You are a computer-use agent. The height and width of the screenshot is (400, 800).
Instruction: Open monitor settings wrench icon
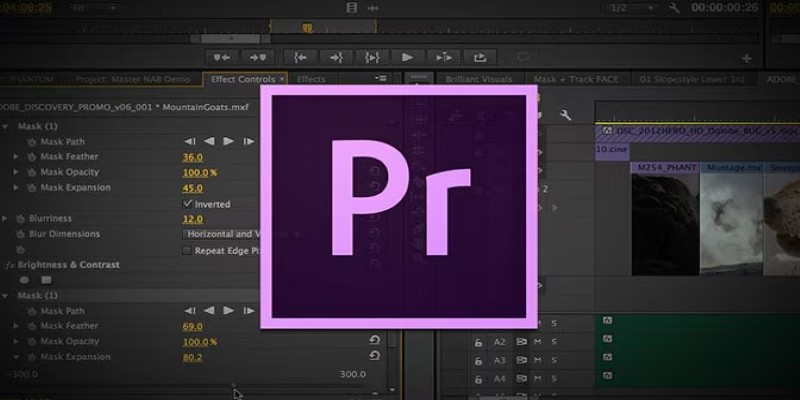click(x=674, y=8)
